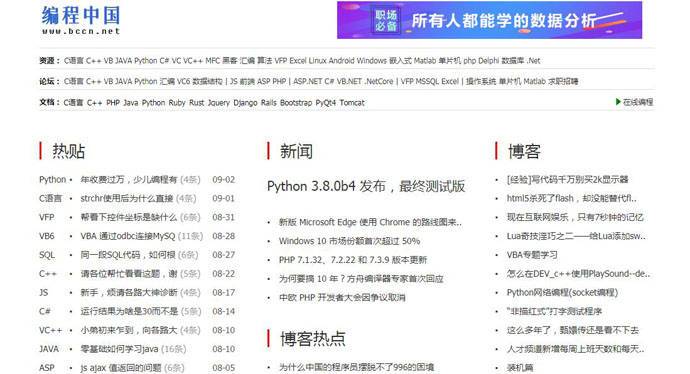Open the 在线编程 link
The image size is (690, 374).
pyautogui.click(x=638, y=102)
